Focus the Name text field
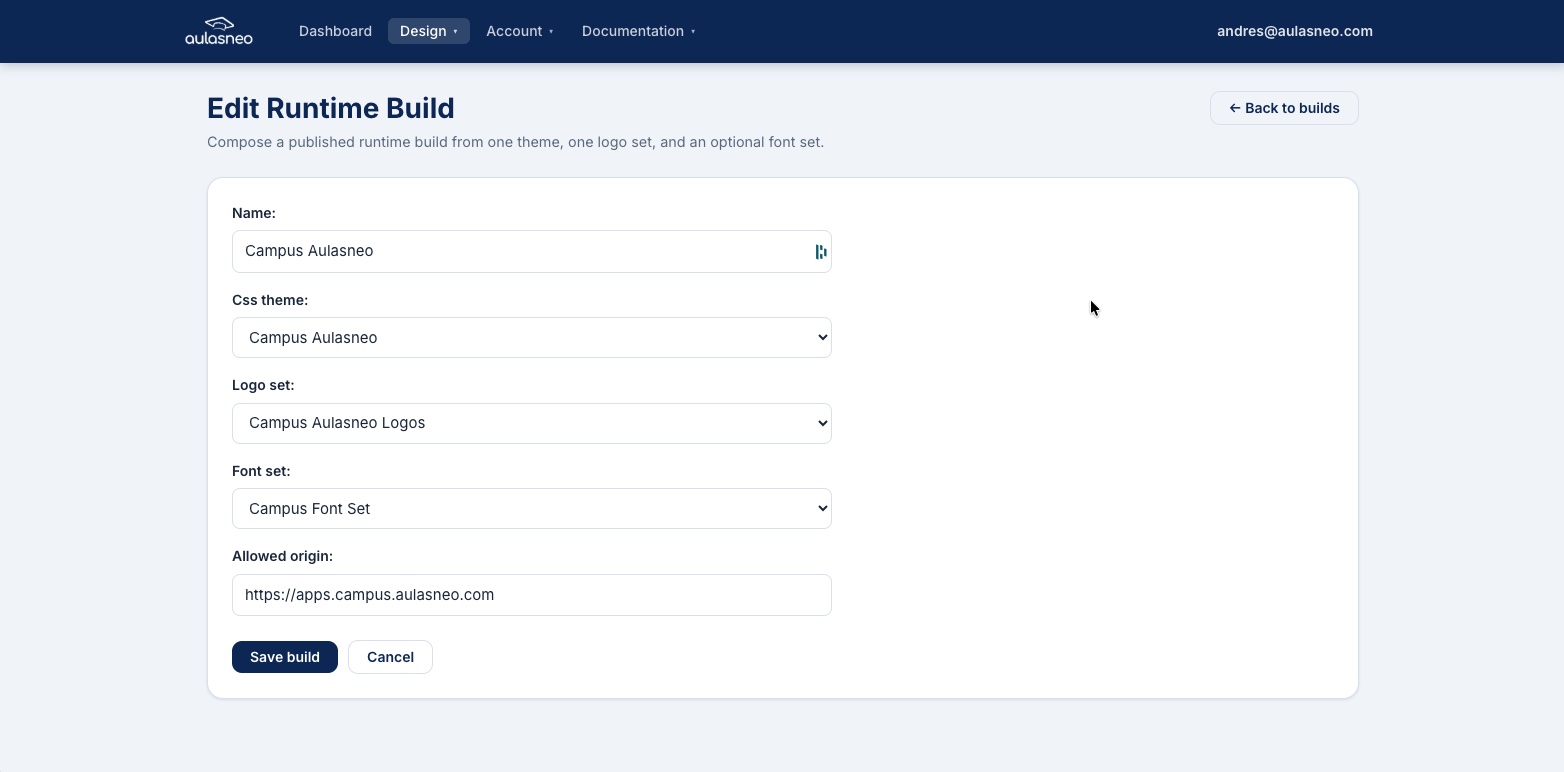Image resolution: width=1564 pixels, height=772 pixels. point(520,252)
